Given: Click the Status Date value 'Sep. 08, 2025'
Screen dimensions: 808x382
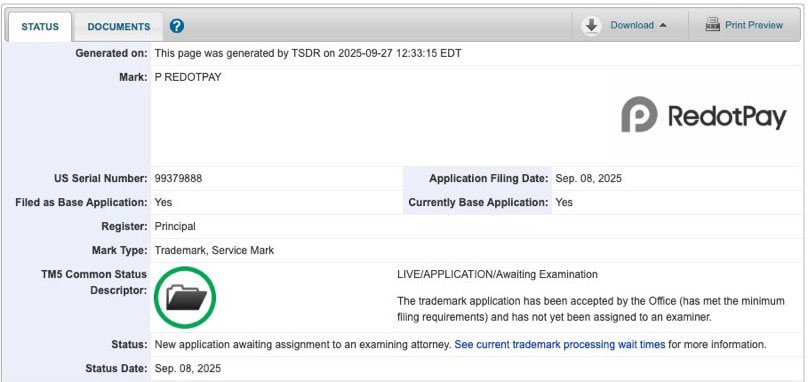Looking at the screenshot, I should click(188, 369).
